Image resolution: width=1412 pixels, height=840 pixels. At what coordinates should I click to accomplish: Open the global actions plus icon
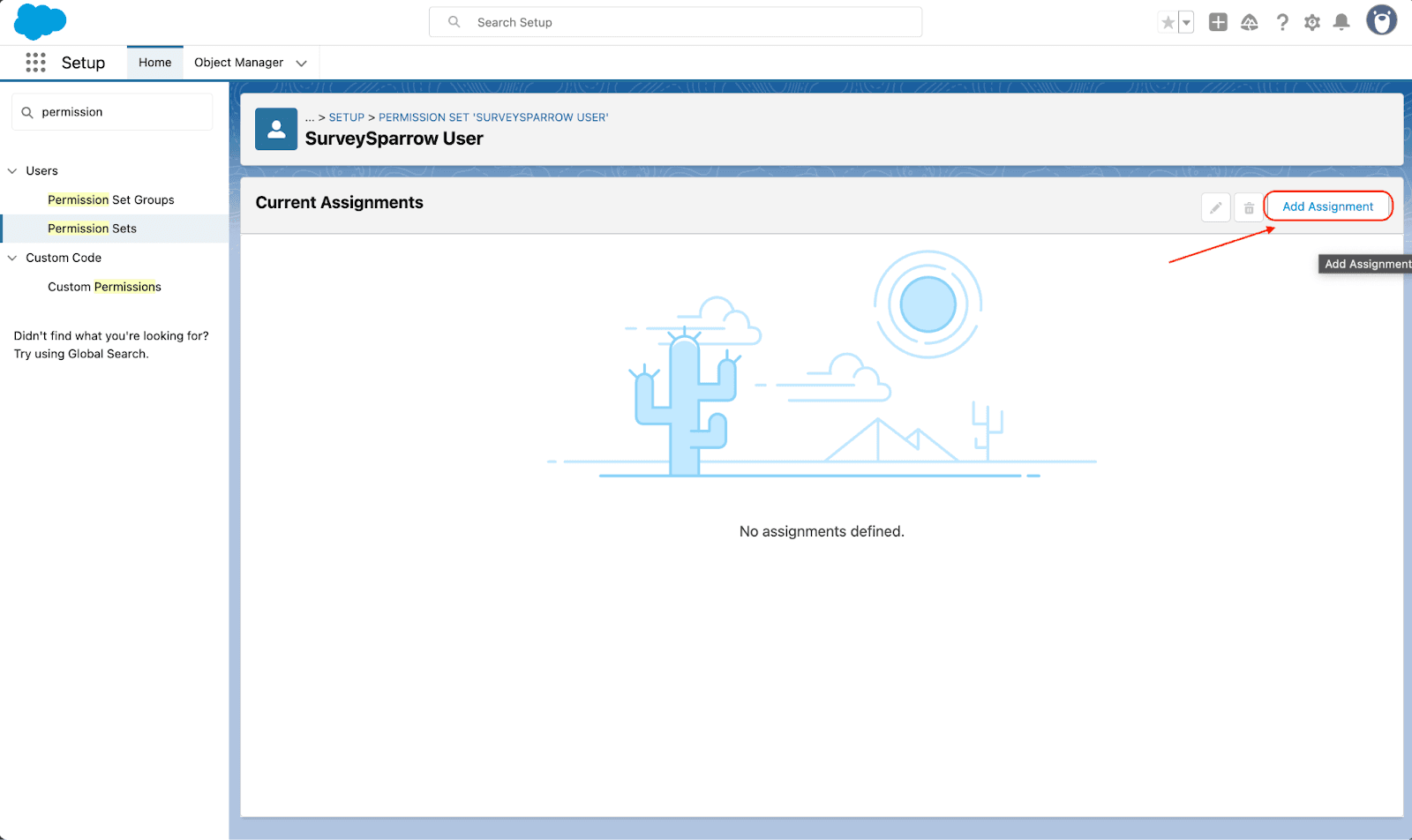coord(1218,23)
